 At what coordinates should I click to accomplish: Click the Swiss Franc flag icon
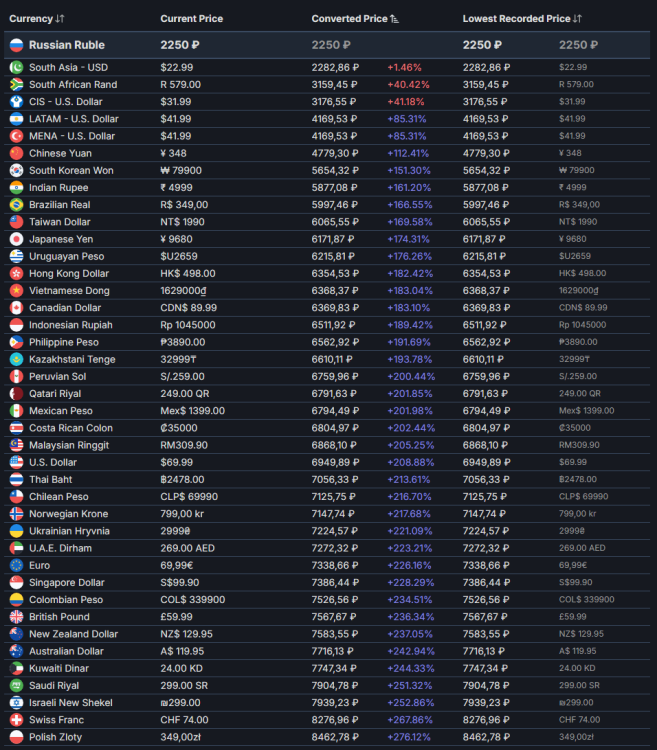[15, 720]
